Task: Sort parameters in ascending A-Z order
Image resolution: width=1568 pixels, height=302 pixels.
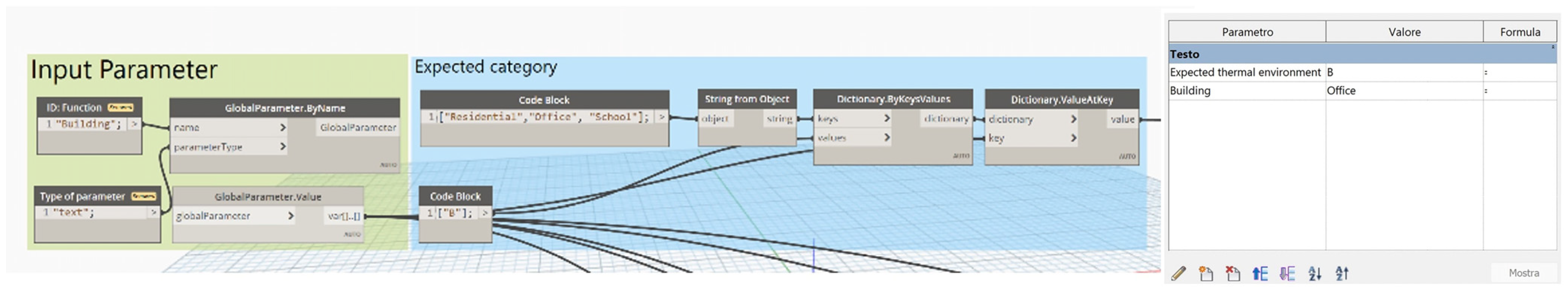Action: point(1314,273)
